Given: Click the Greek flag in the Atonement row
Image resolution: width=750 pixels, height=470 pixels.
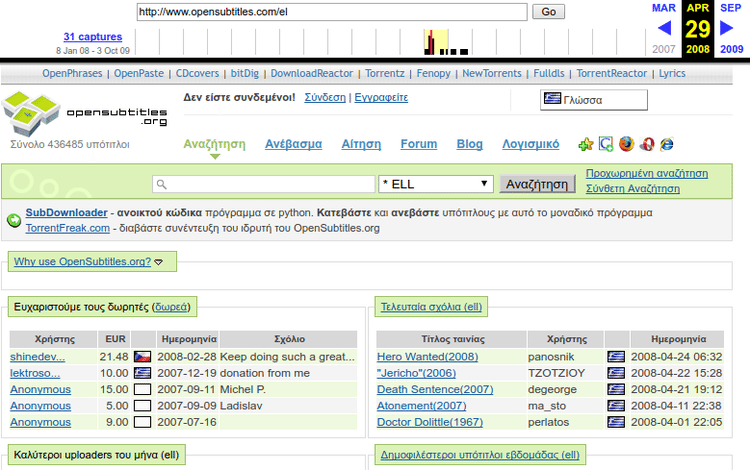Looking at the screenshot, I should point(616,405).
